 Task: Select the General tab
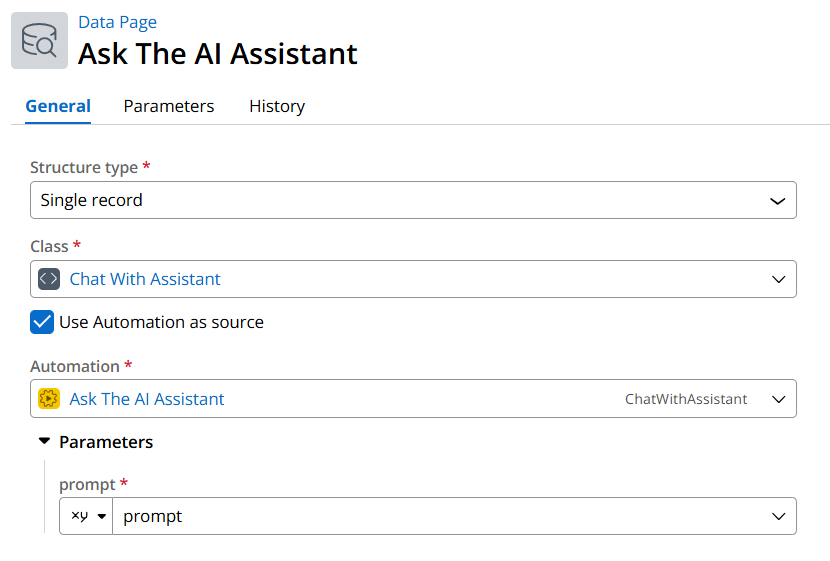(58, 106)
